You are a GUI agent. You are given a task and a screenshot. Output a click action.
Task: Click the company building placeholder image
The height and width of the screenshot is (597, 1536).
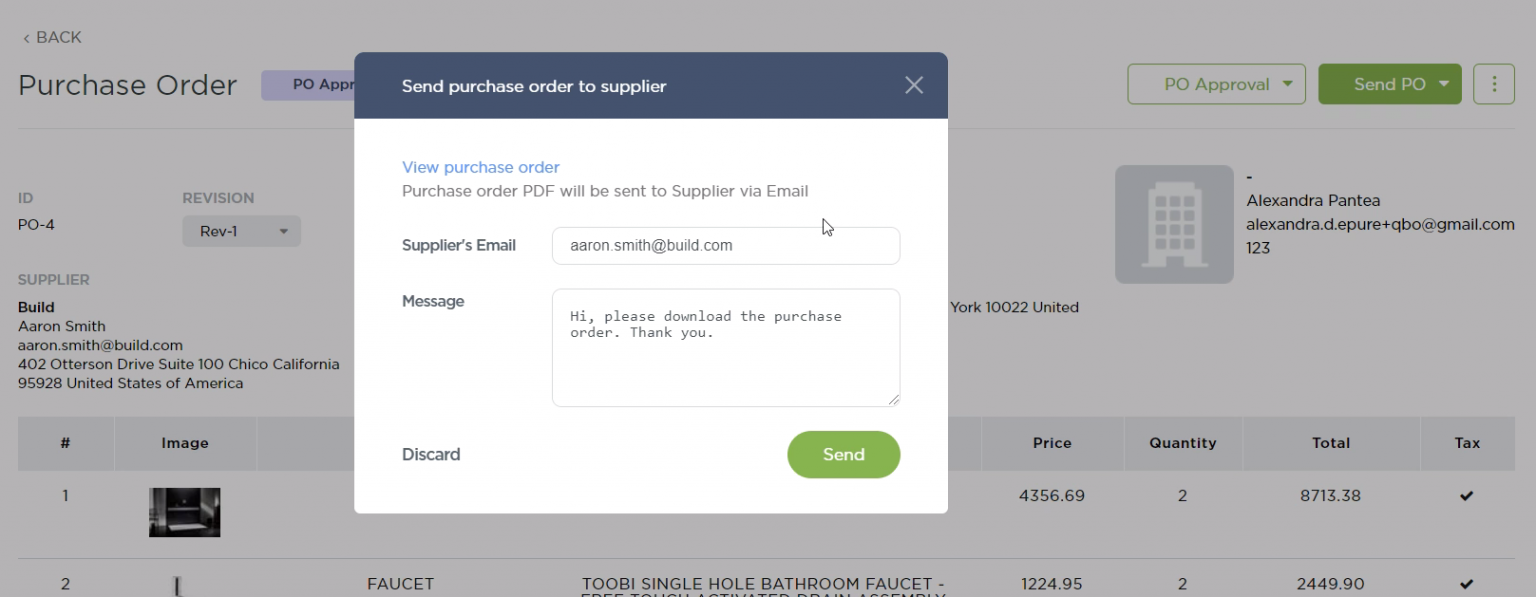coord(1174,224)
